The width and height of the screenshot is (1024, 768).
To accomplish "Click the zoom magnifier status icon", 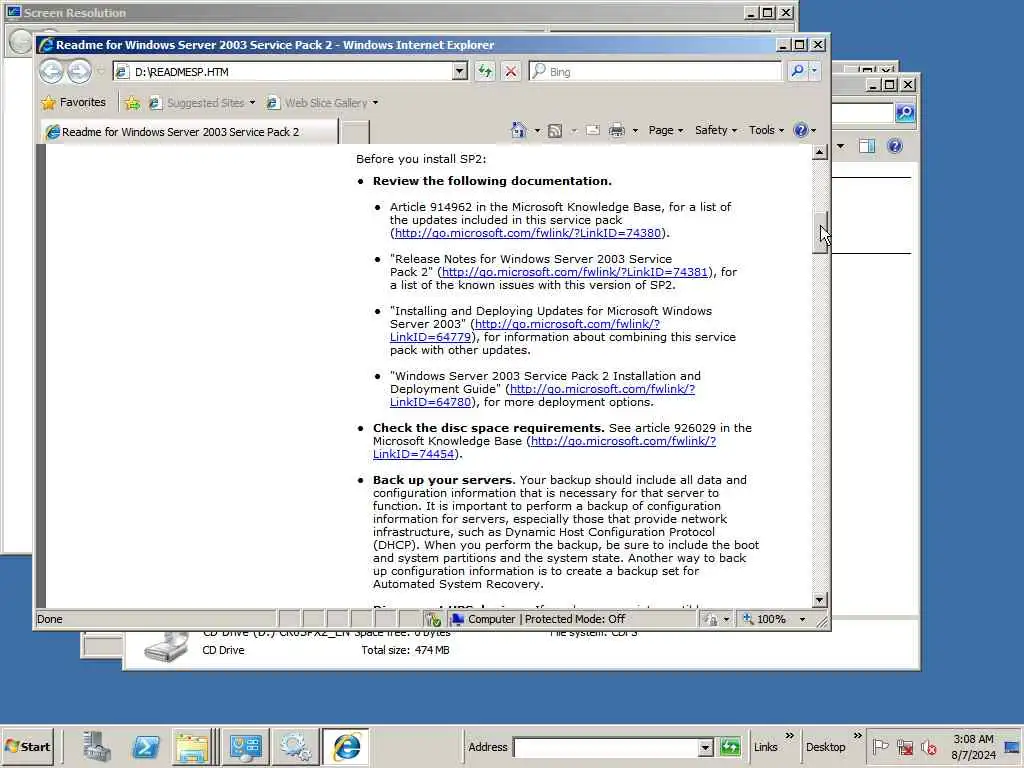I will (748, 619).
